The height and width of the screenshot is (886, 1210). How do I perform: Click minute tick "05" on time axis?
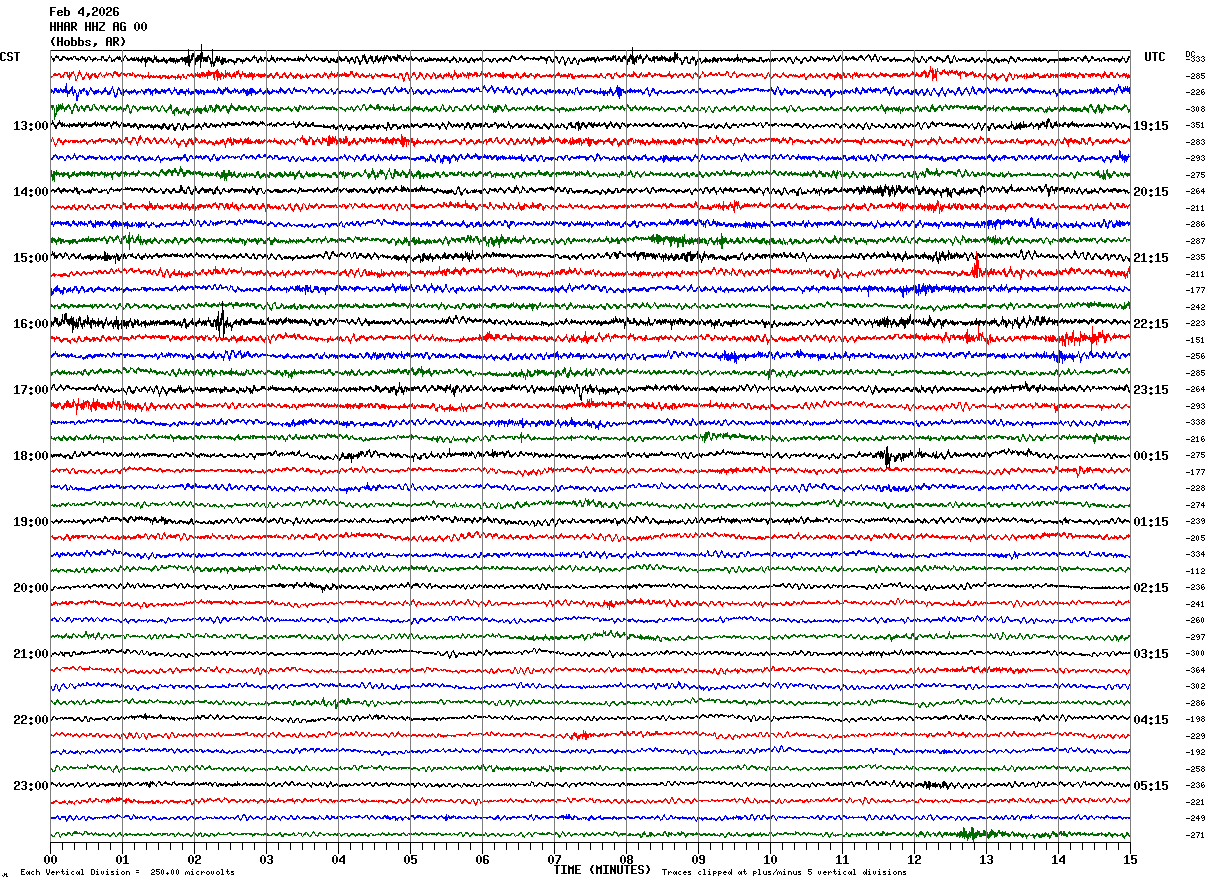(410, 859)
